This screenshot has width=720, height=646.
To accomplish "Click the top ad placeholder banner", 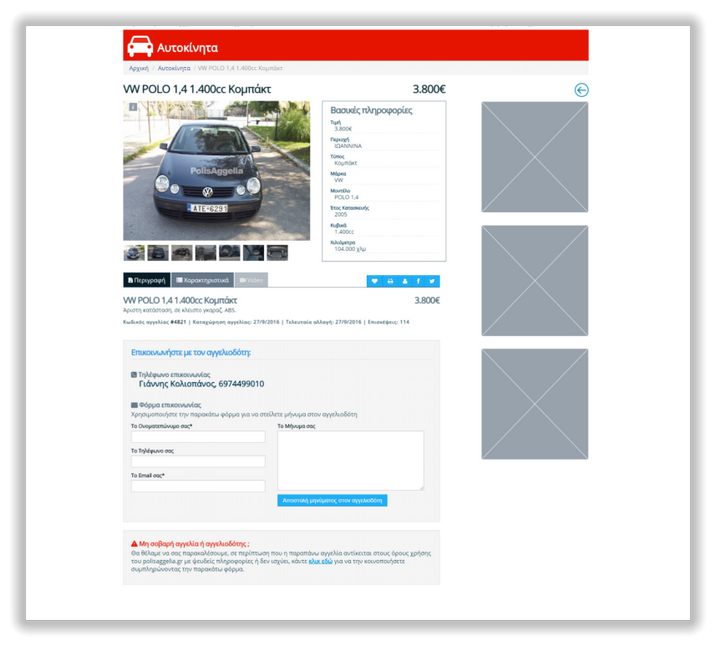I will point(534,157).
